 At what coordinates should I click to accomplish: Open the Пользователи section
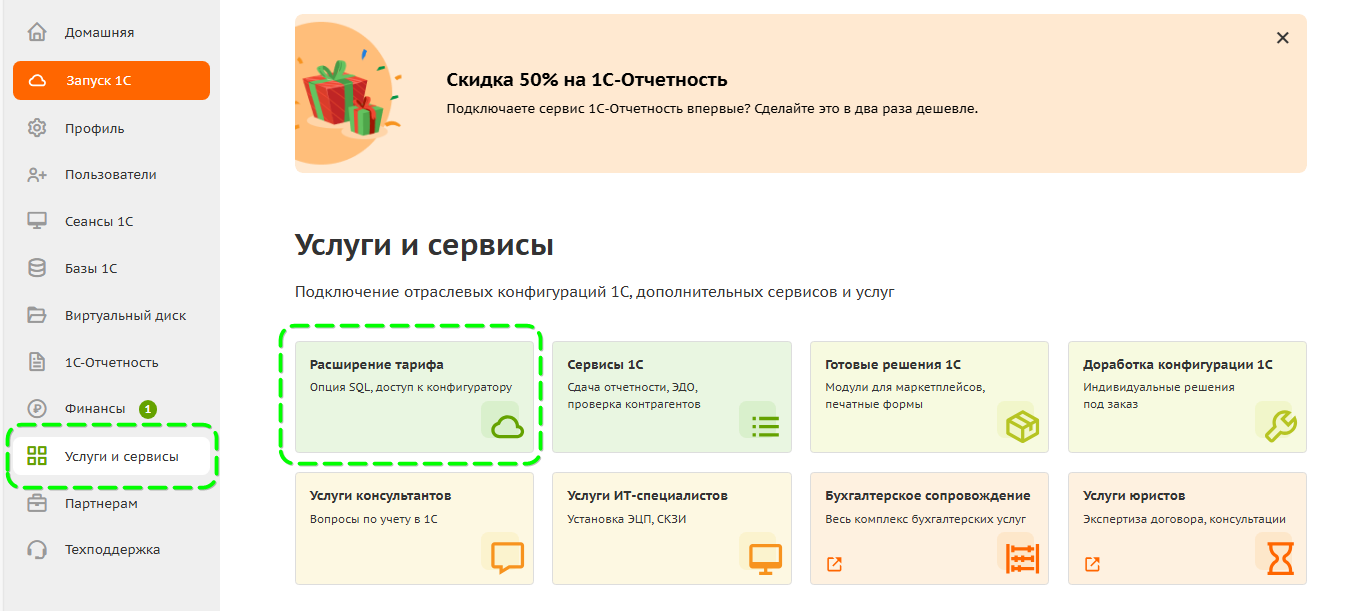[x=111, y=174]
